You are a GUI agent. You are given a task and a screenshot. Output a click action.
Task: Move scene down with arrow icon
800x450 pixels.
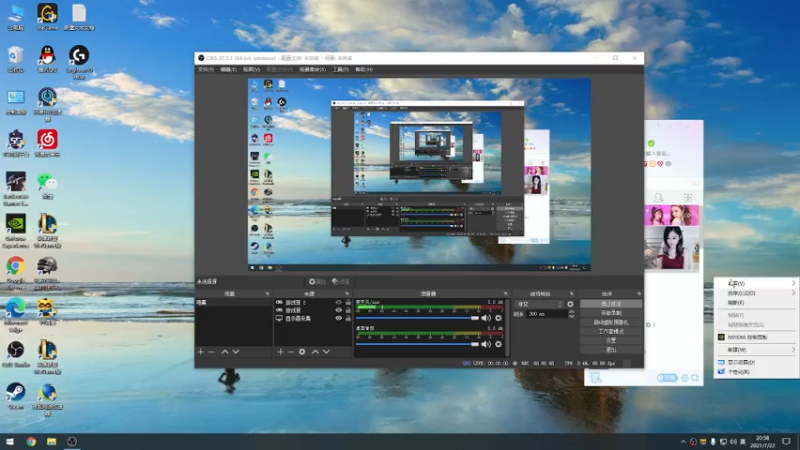coord(236,352)
